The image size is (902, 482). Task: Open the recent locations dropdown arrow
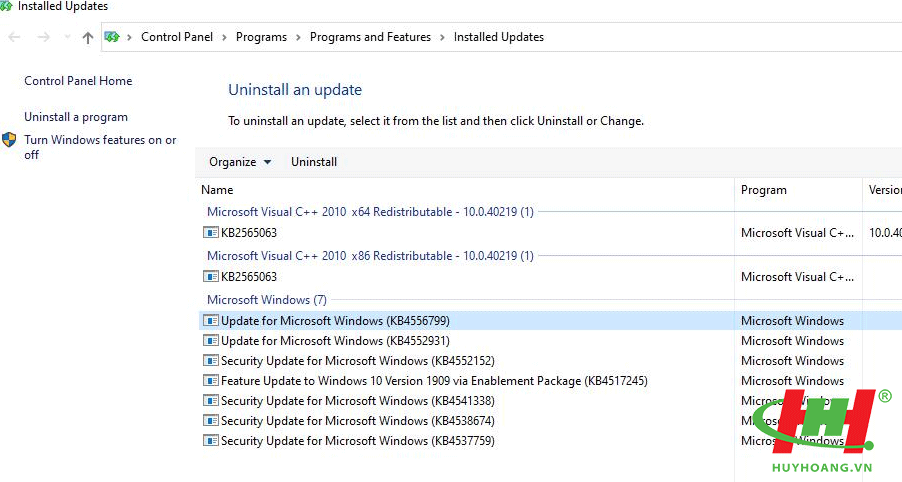point(67,37)
